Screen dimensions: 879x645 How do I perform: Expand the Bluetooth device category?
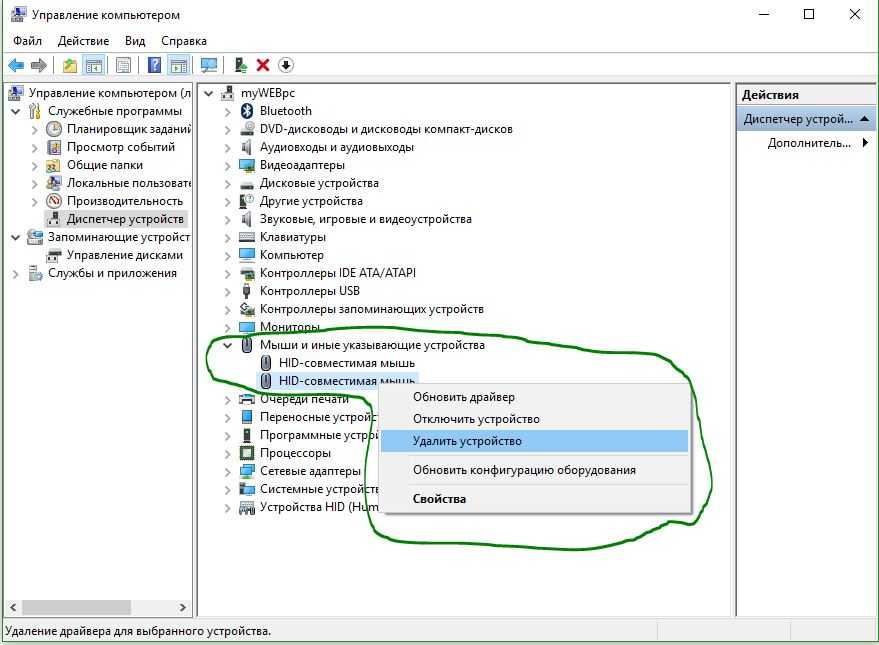[x=228, y=111]
